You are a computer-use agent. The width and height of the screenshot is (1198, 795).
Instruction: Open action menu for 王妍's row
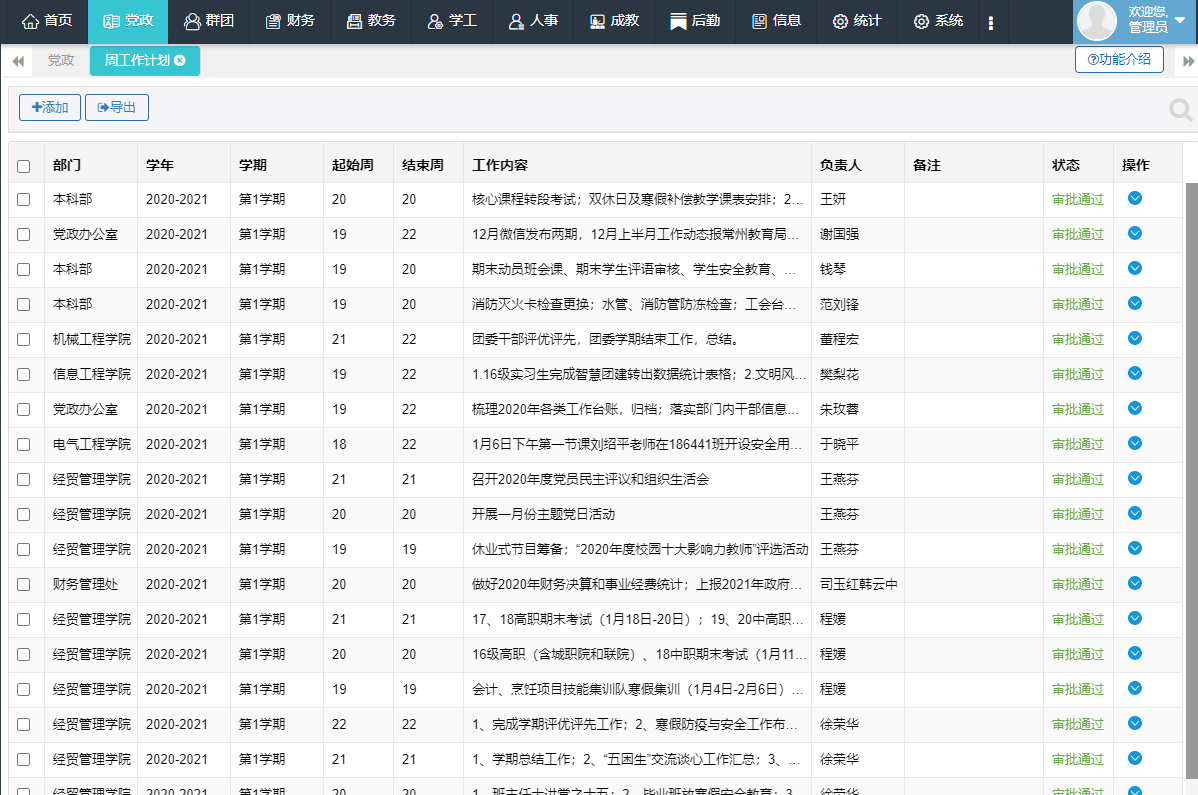tap(1134, 199)
